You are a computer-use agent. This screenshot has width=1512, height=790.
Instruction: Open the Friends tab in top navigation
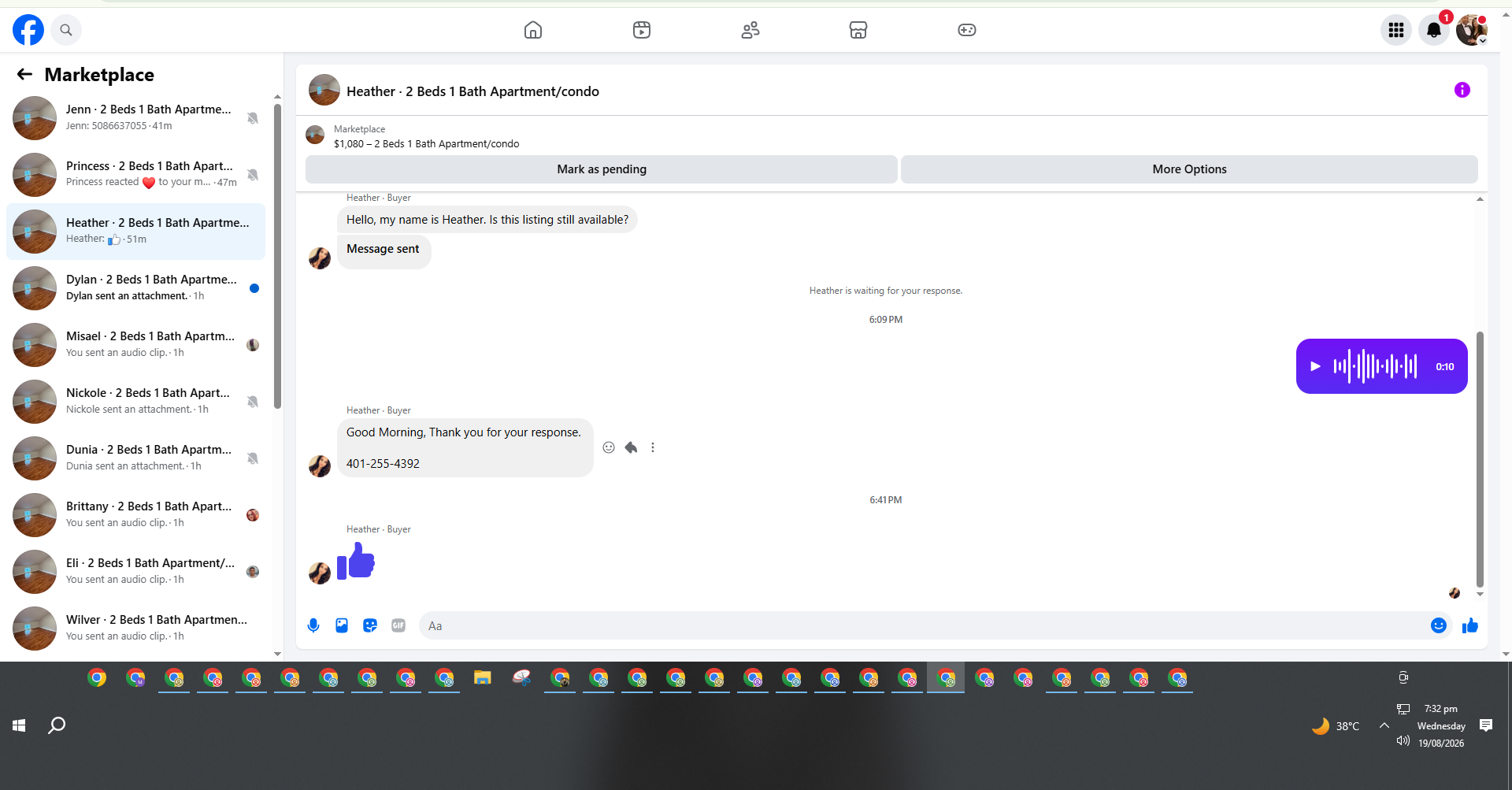[x=750, y=30]
